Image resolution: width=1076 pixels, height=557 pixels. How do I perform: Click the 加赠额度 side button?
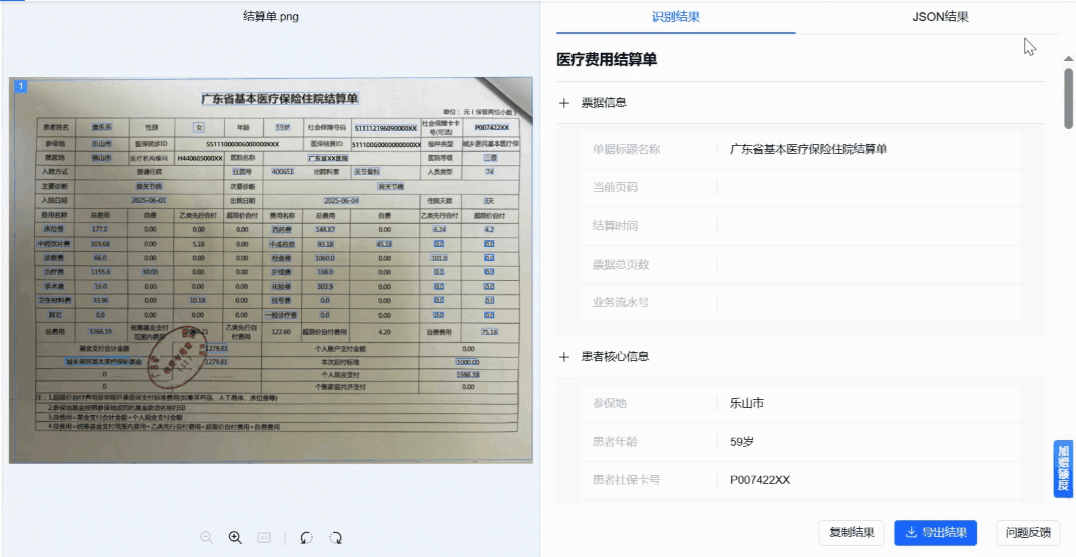pos(1063,469)
